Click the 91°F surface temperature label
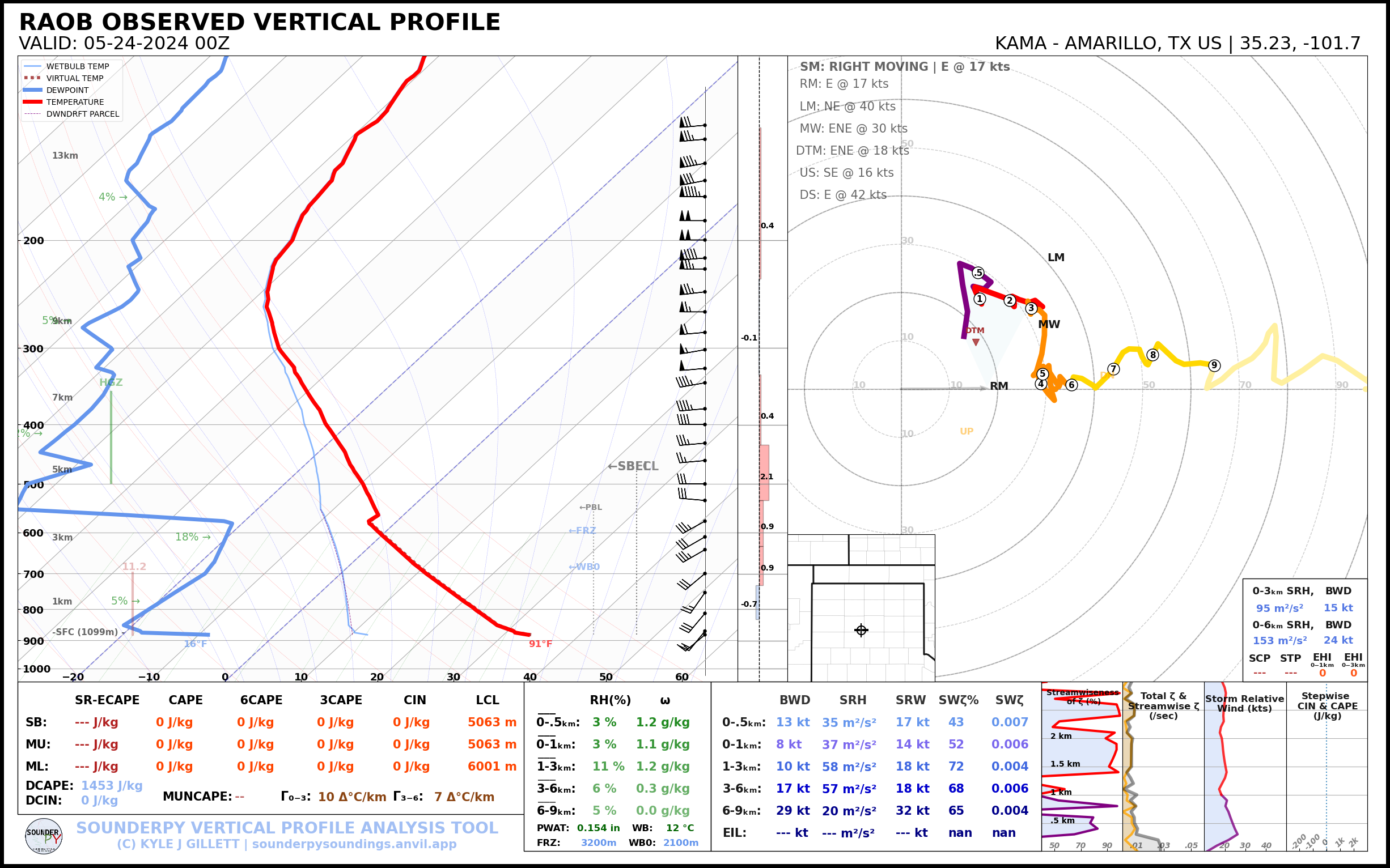1390x868 pixels. (540, 644)
